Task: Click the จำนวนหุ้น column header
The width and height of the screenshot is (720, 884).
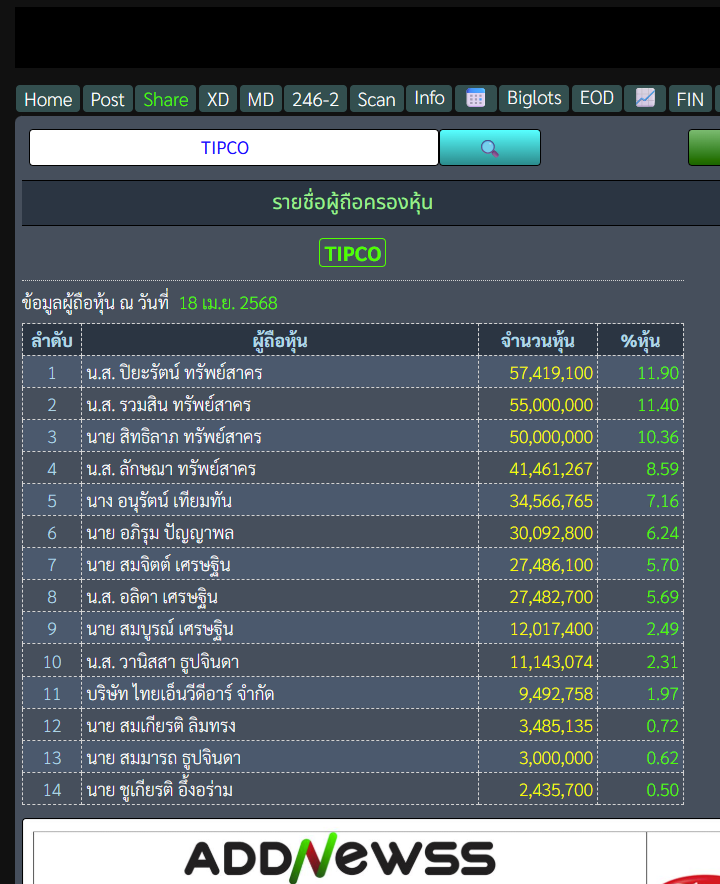Action: (538, 340)
